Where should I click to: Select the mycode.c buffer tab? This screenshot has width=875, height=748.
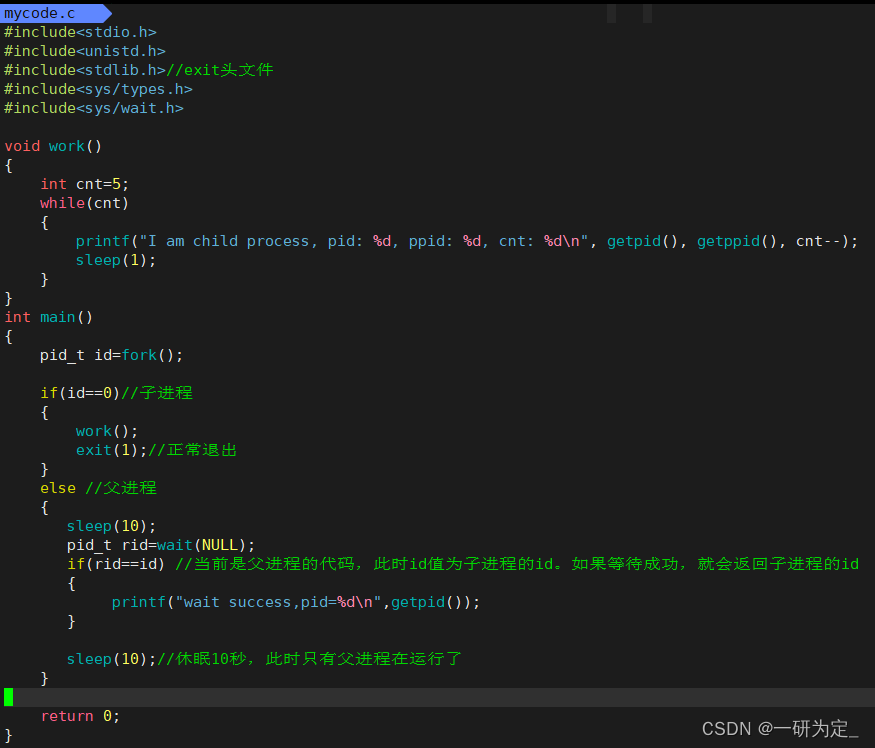tap(56, 13)
